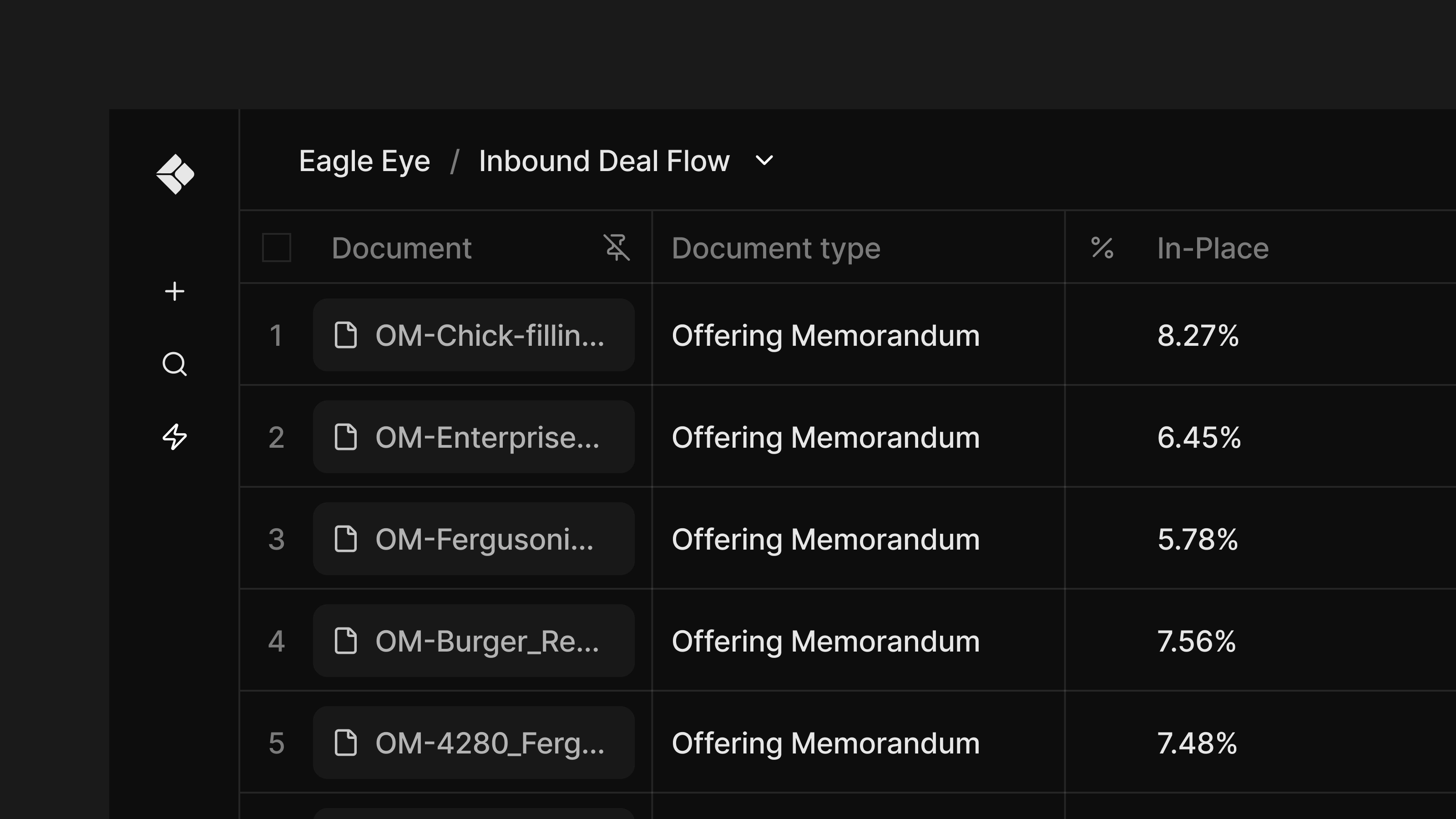Click file icon of OM-Burger_Re document
The image size is (1456, 819).
coord(345,641)
